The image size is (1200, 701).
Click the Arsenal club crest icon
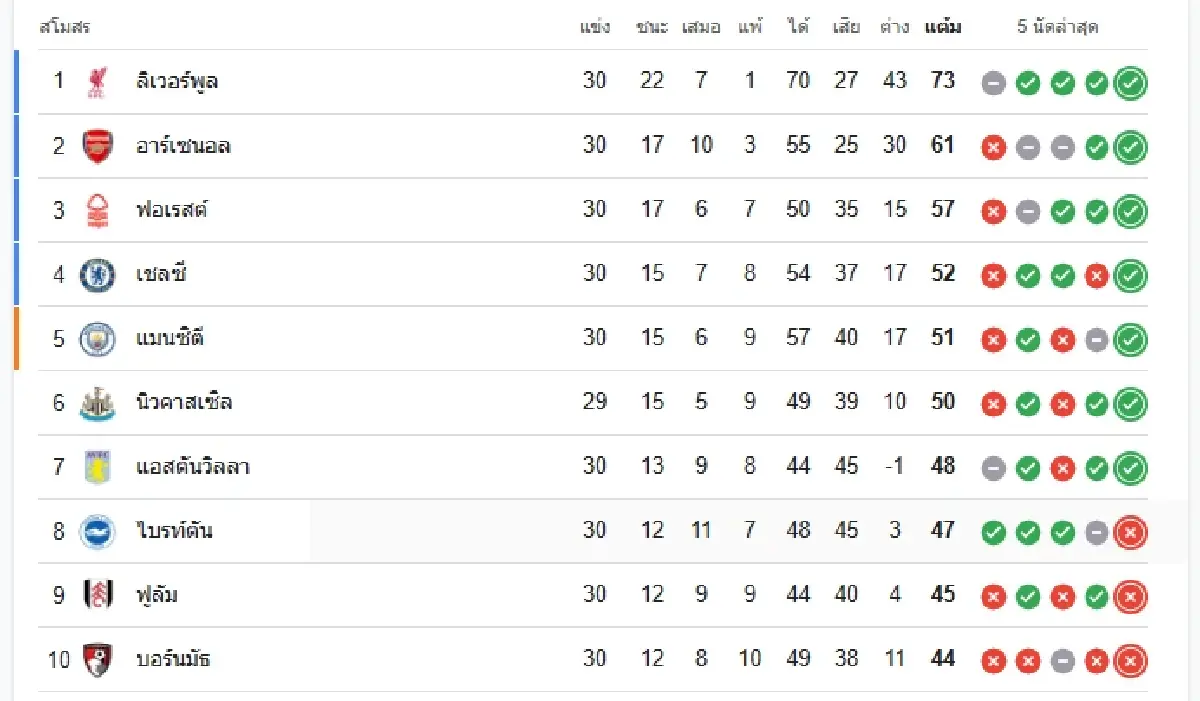[x=97, y=146]
